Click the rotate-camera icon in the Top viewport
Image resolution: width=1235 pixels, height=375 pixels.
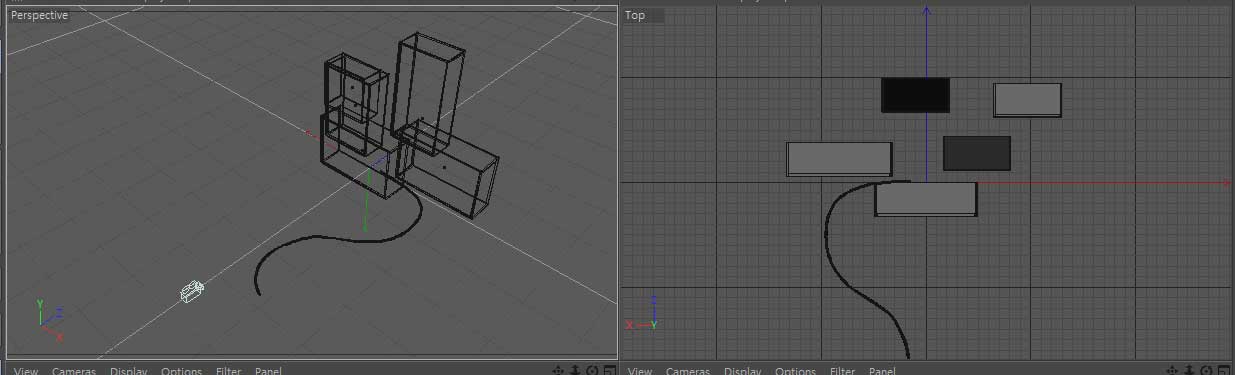tap(1206, 371)
